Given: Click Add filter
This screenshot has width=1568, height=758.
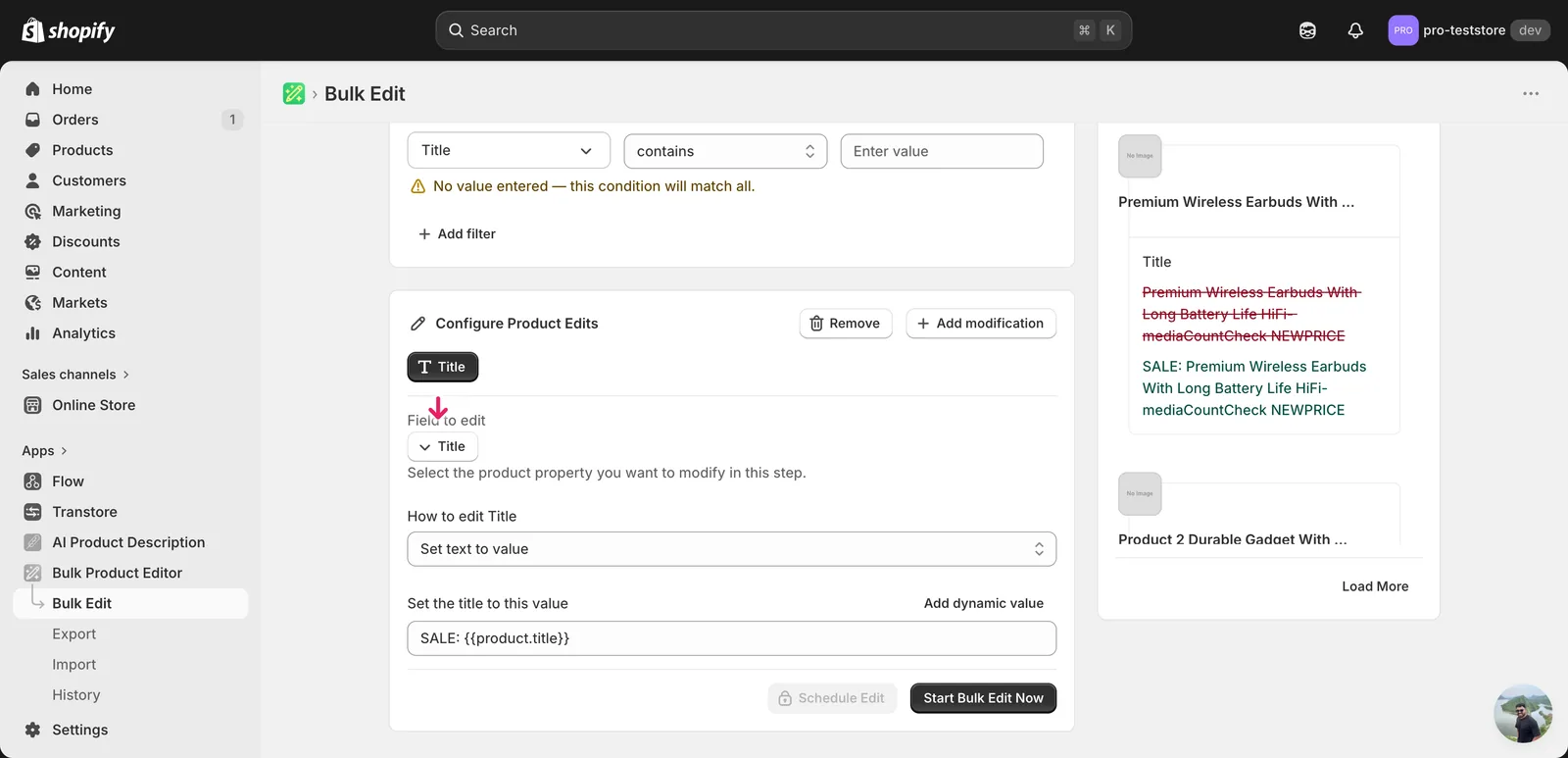Looking at the screenshot, I should pos(457,233).
